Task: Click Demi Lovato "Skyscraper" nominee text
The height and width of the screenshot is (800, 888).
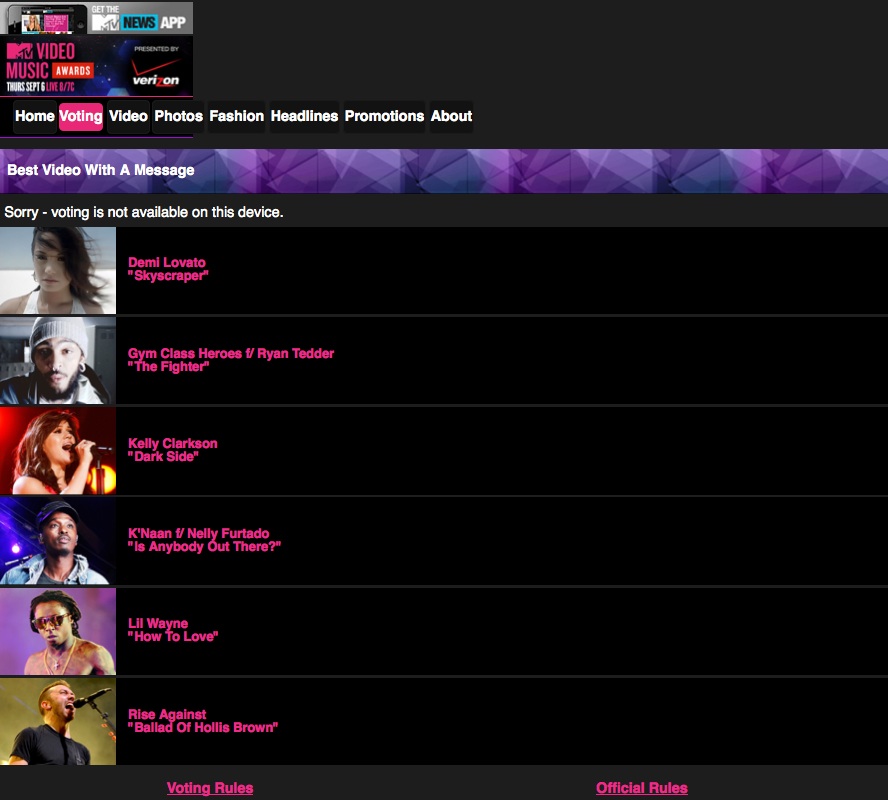Action: [x=168, y=269]
